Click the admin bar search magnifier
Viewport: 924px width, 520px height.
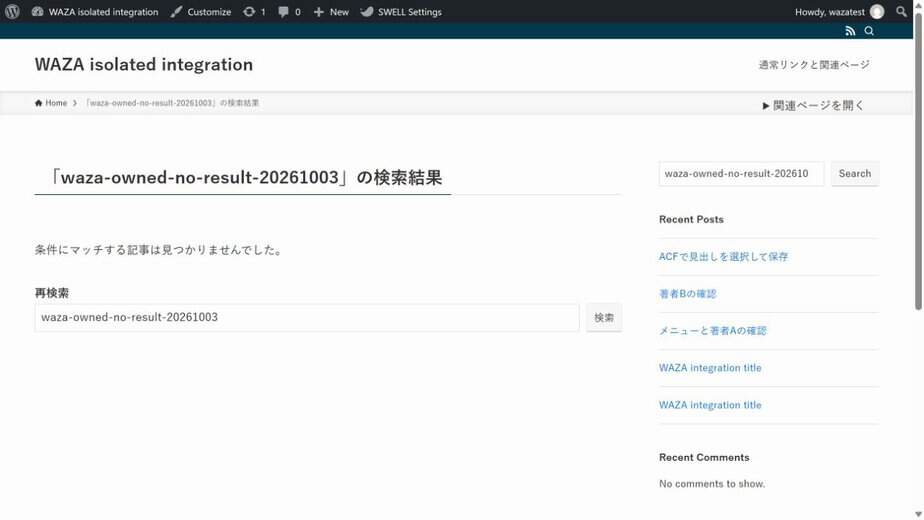coord(901,12)
